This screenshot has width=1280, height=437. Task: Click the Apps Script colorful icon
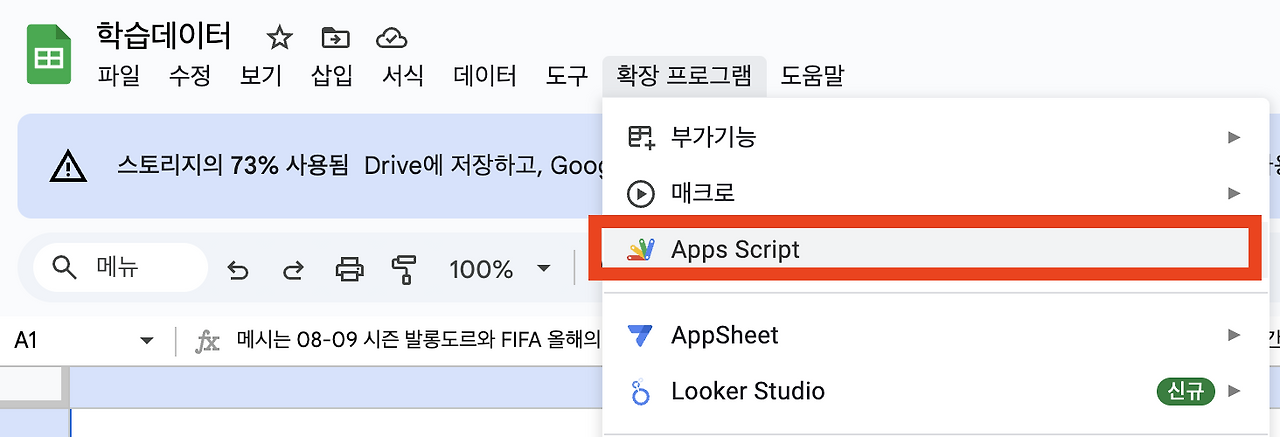(640, 249)
